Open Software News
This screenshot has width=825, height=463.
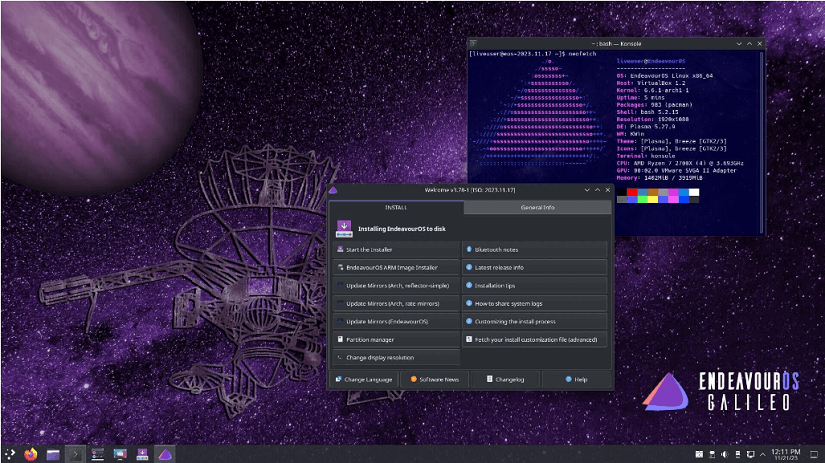(435, 379)
